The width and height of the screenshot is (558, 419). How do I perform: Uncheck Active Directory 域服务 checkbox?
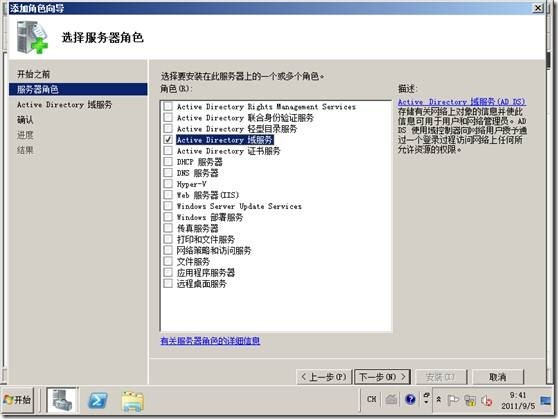pyautogui.click(x=168, y=140)
